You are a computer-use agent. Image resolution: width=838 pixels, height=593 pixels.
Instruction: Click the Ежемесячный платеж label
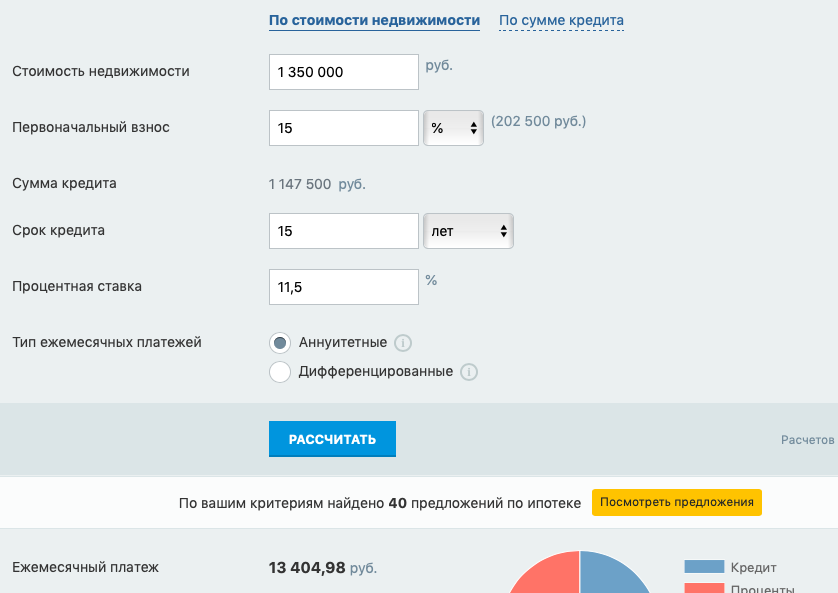[86, 567]
